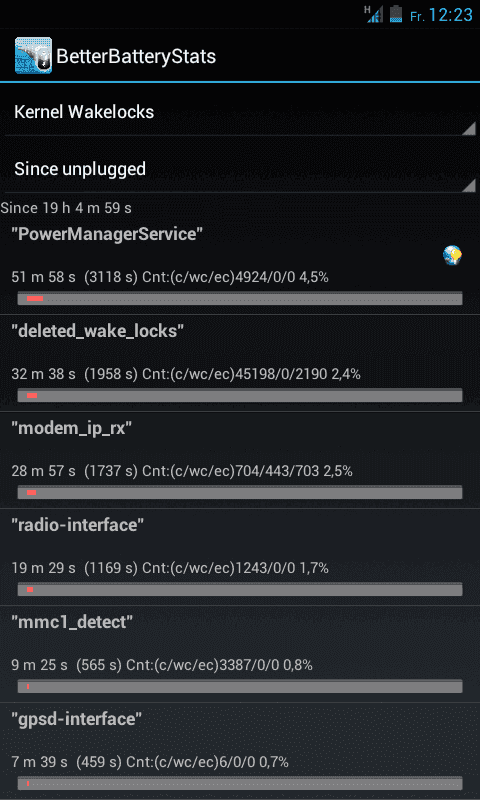The image size is (480, 800).
Task: Select the "gpsd-interface" list entry
Action: [x=240, y=751]
